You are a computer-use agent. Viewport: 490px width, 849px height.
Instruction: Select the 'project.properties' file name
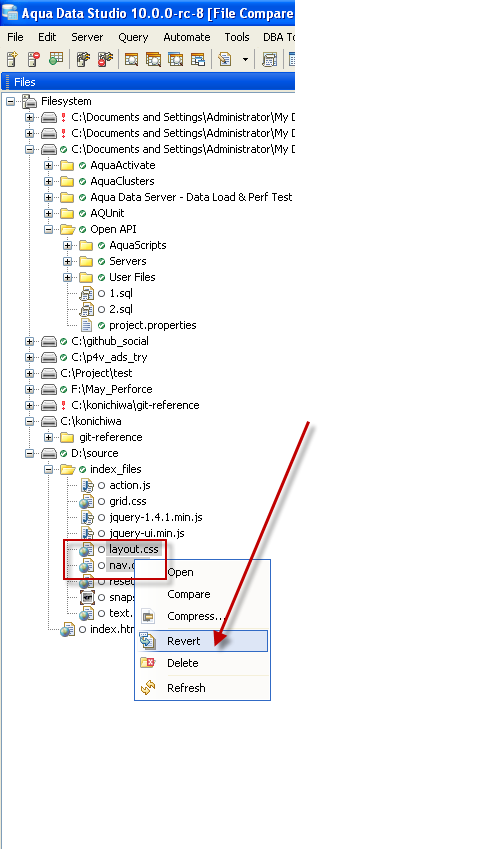153,325
